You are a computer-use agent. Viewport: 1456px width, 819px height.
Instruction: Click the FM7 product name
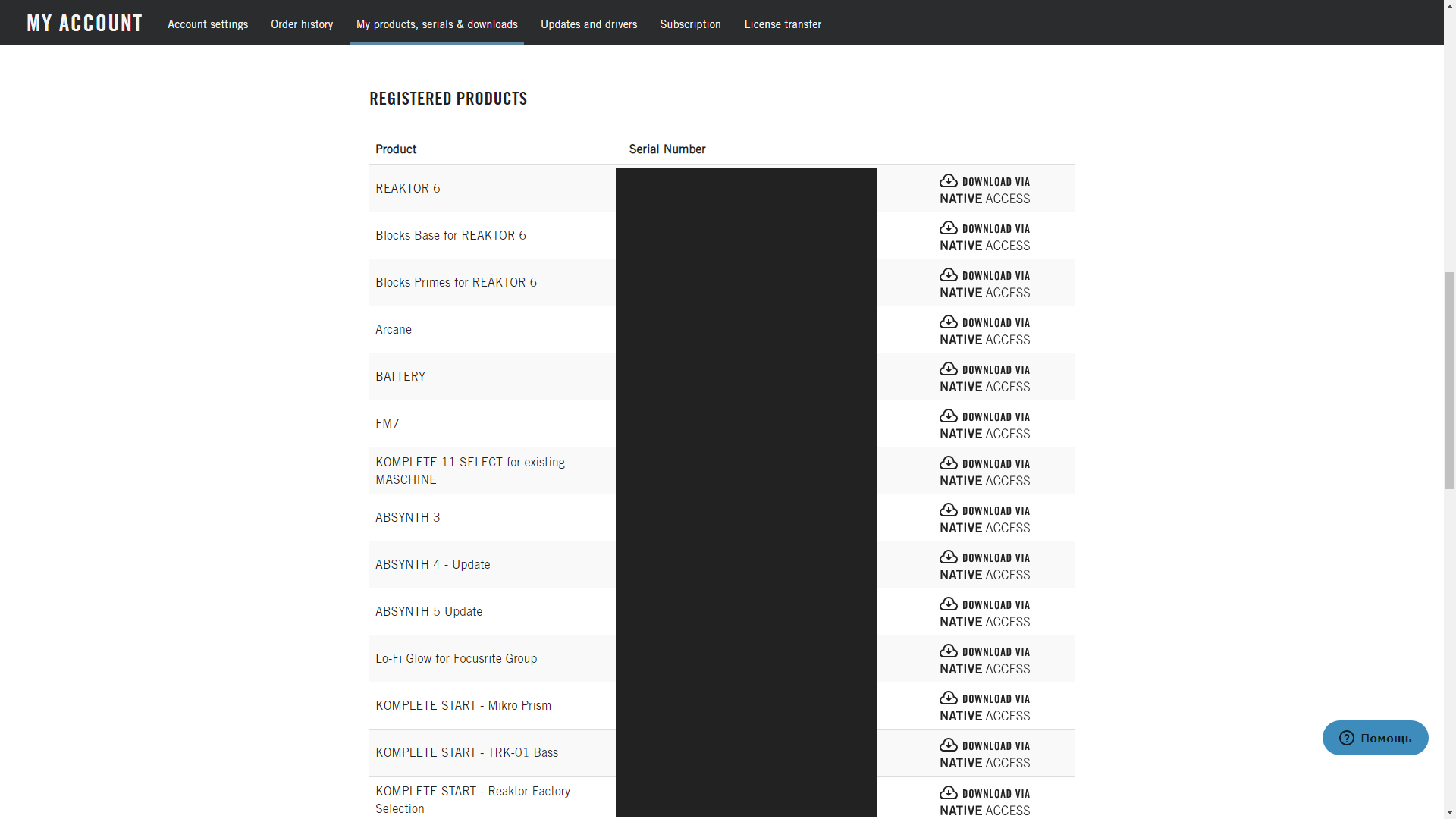pyautogui.click(x=388, y=423)
